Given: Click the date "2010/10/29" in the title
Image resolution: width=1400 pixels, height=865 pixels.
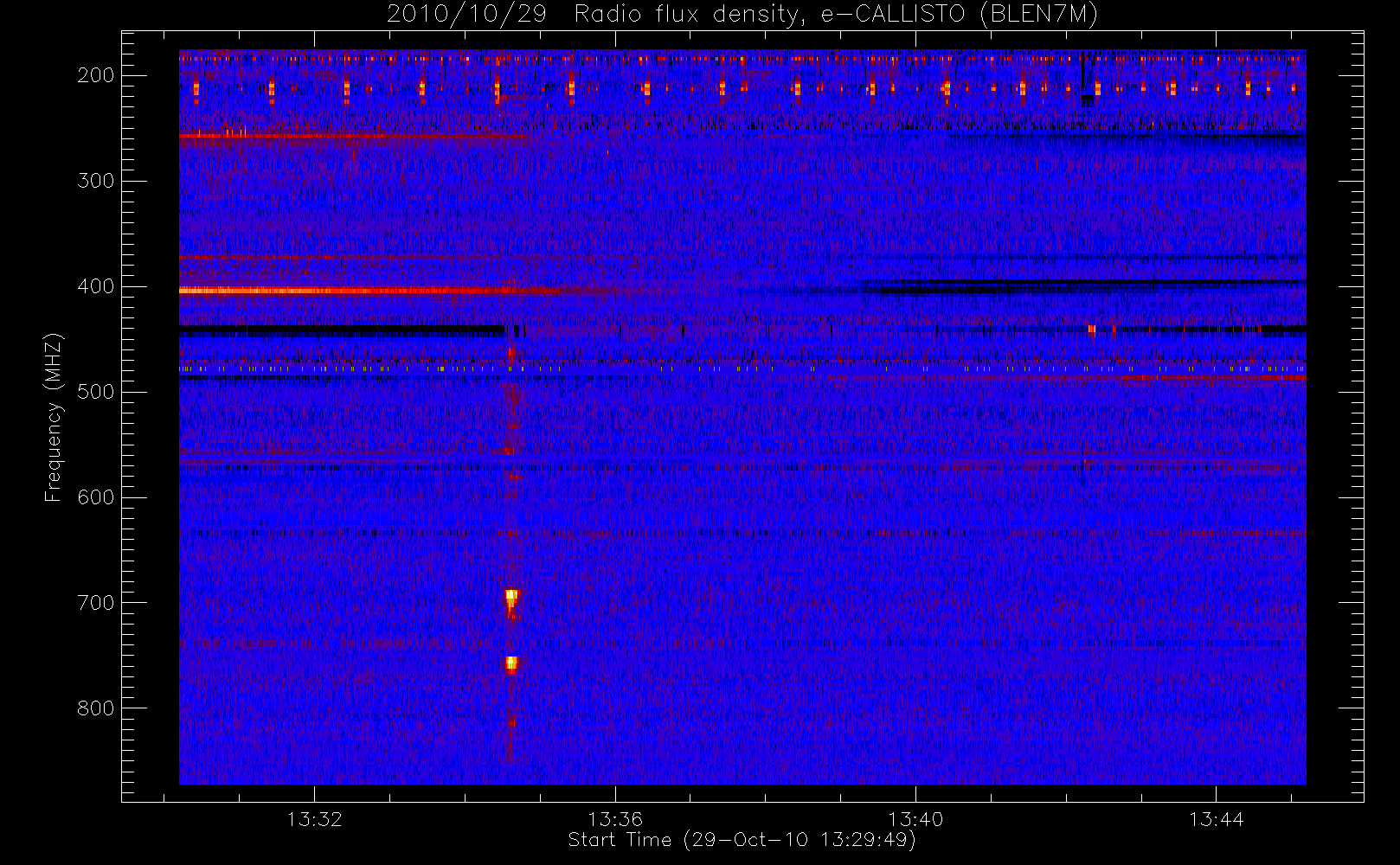Looking at the screenshot, I should click(x=466, y=15).
